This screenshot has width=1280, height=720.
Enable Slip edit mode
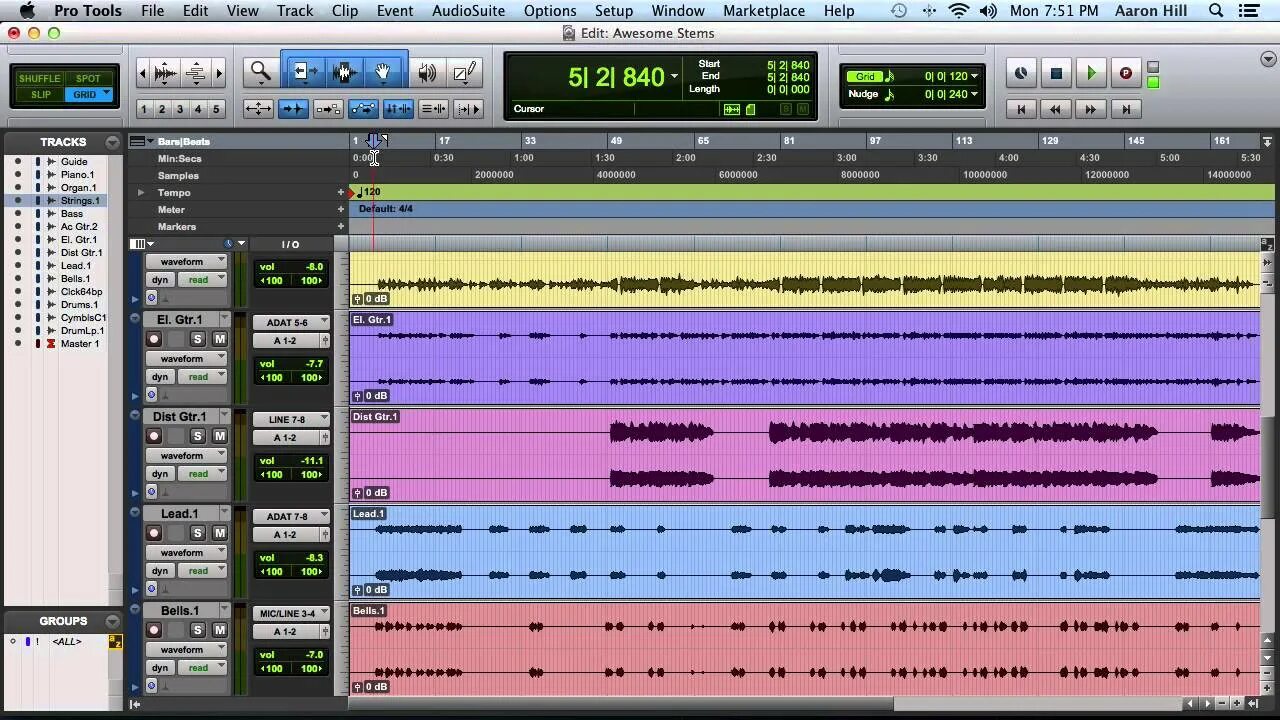[40, 95]
